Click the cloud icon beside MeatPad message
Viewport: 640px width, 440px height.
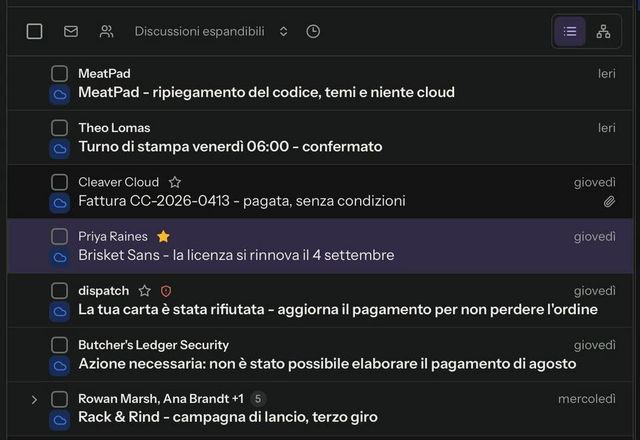pyautogui.click(x=60, y=95)
